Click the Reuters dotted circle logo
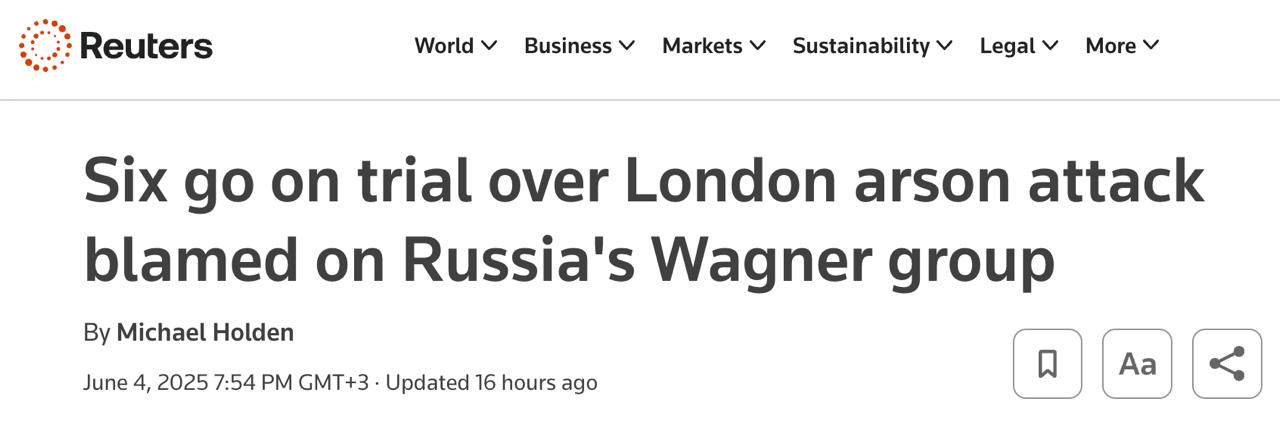This screenshot has height=421, width=1280. click(45, 46)
